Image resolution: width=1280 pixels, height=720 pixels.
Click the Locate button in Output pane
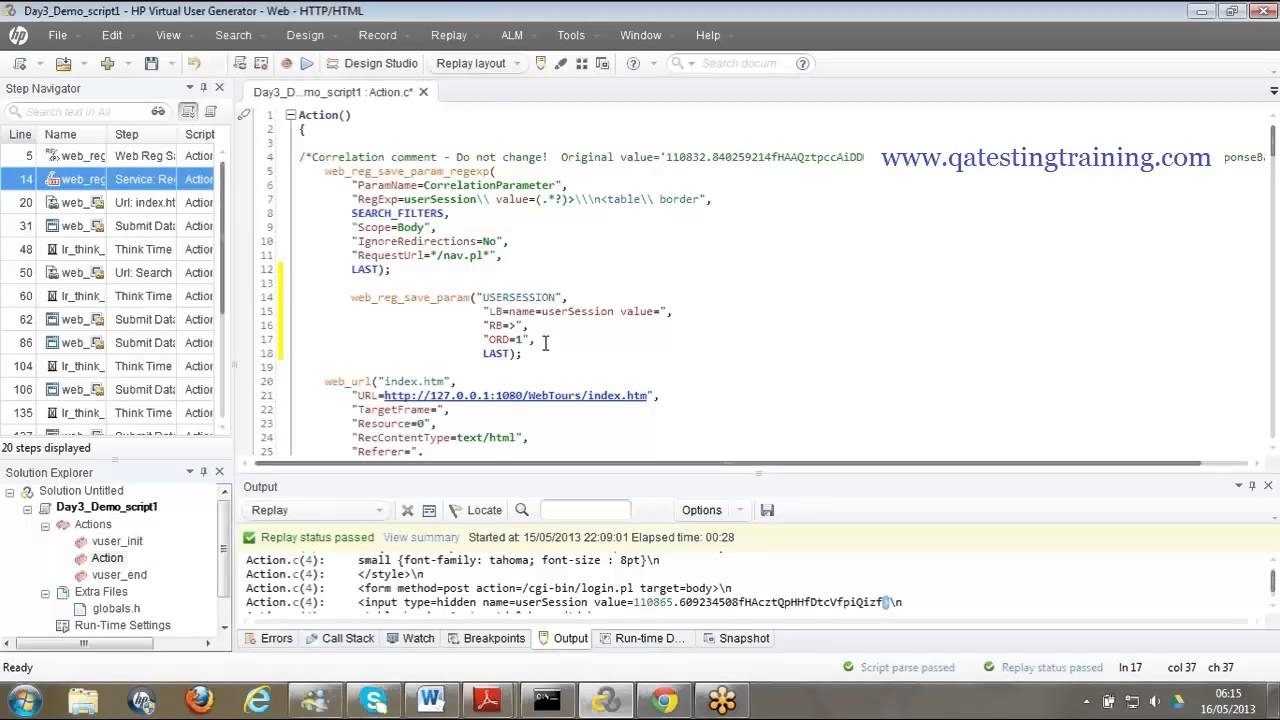pyautogui.click(x=476, y=510)
